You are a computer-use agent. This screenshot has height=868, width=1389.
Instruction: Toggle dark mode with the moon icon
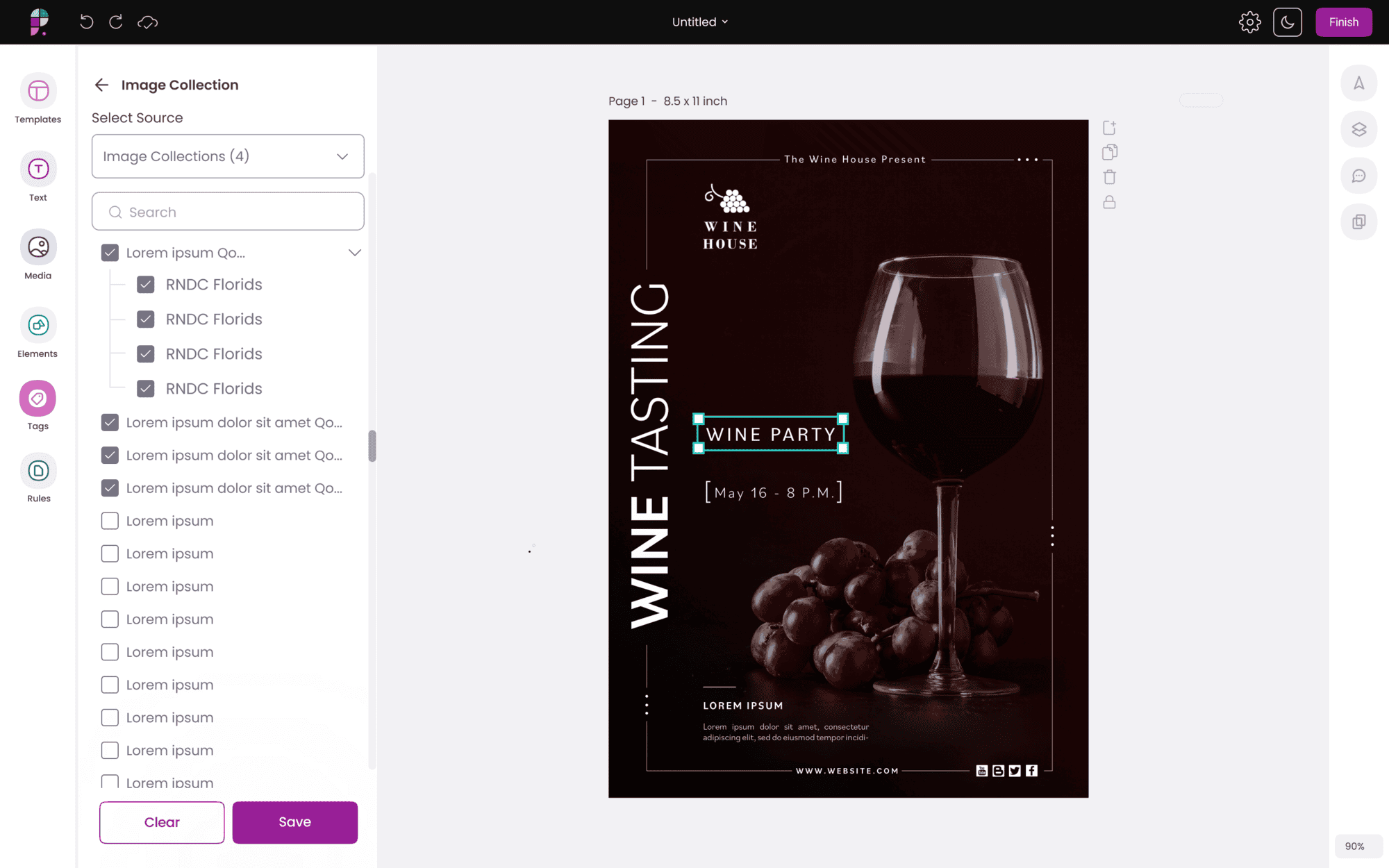[x=1288, y=22]
